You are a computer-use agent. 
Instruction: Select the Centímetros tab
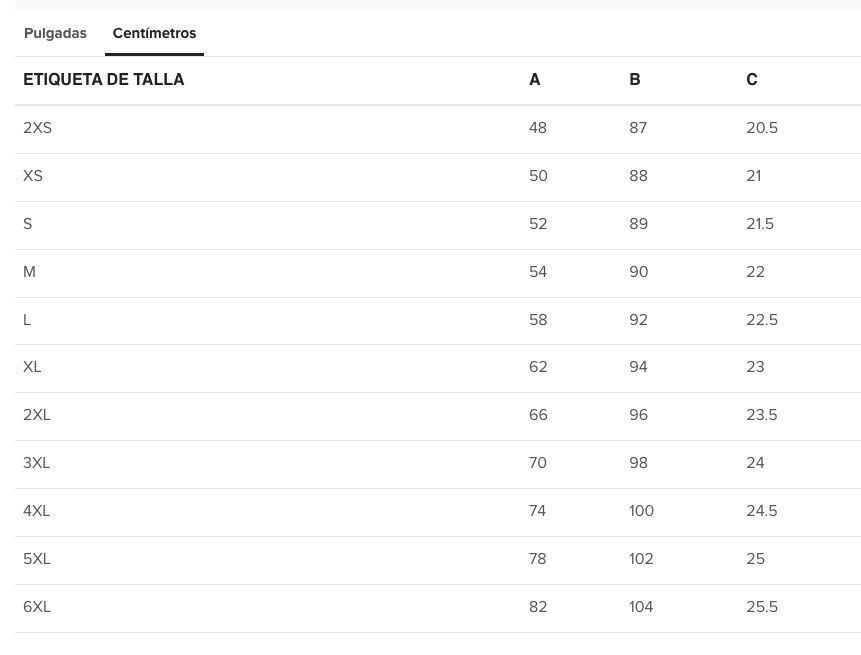[x=154, y=33]
